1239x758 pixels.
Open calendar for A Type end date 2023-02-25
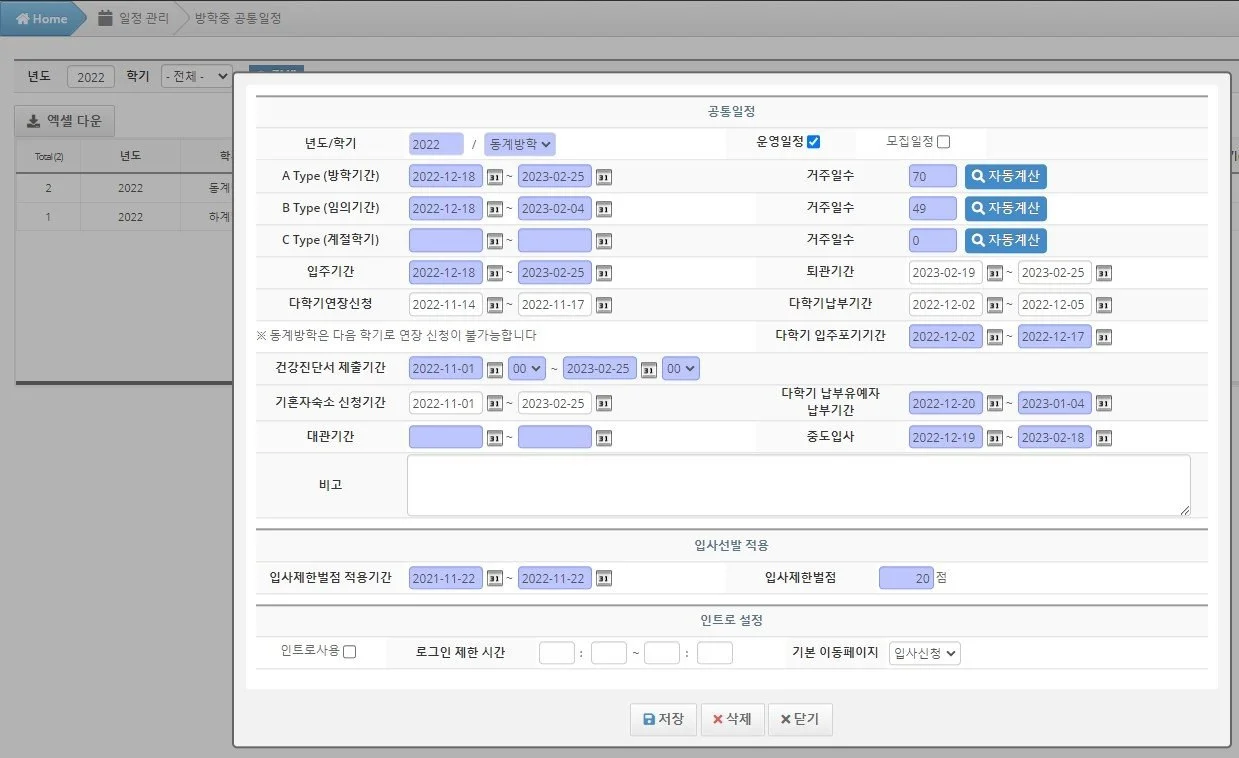(x=603, y=177)
